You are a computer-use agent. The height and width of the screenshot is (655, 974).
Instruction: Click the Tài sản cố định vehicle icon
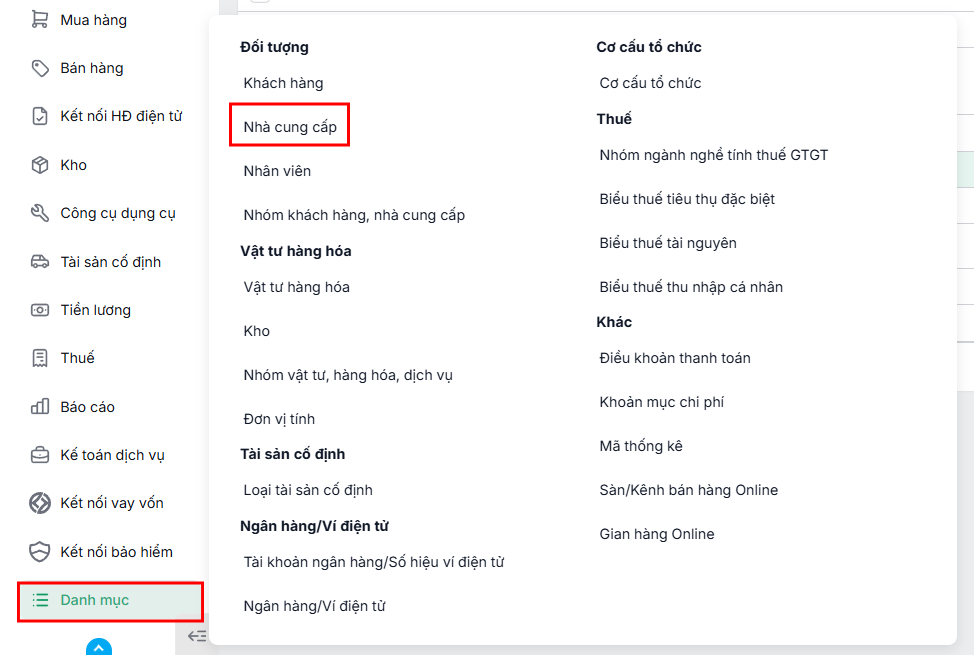click(40, 262)
